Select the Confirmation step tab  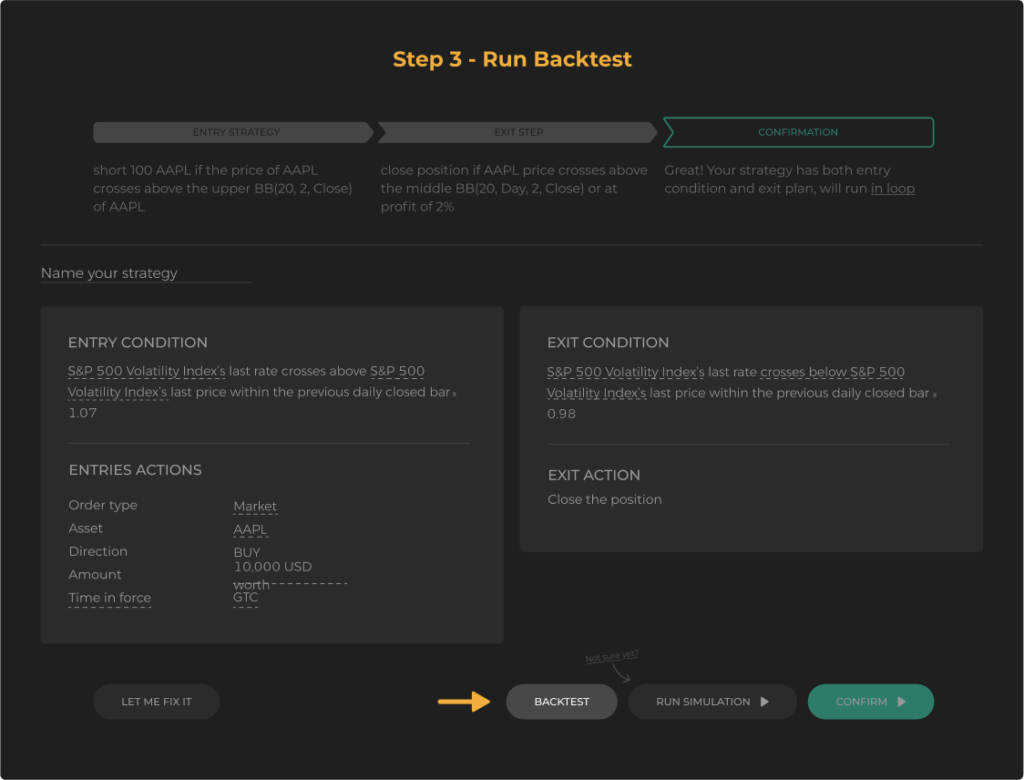(x=797, y=132)
